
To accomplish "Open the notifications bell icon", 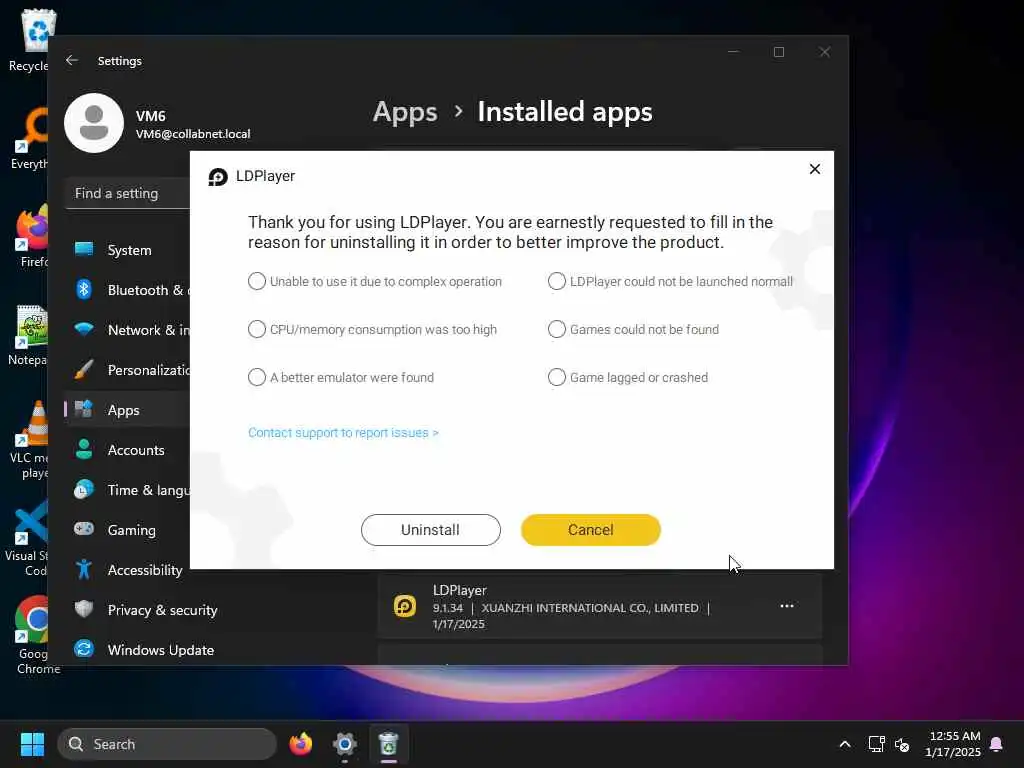I will (x=997, y=744).
